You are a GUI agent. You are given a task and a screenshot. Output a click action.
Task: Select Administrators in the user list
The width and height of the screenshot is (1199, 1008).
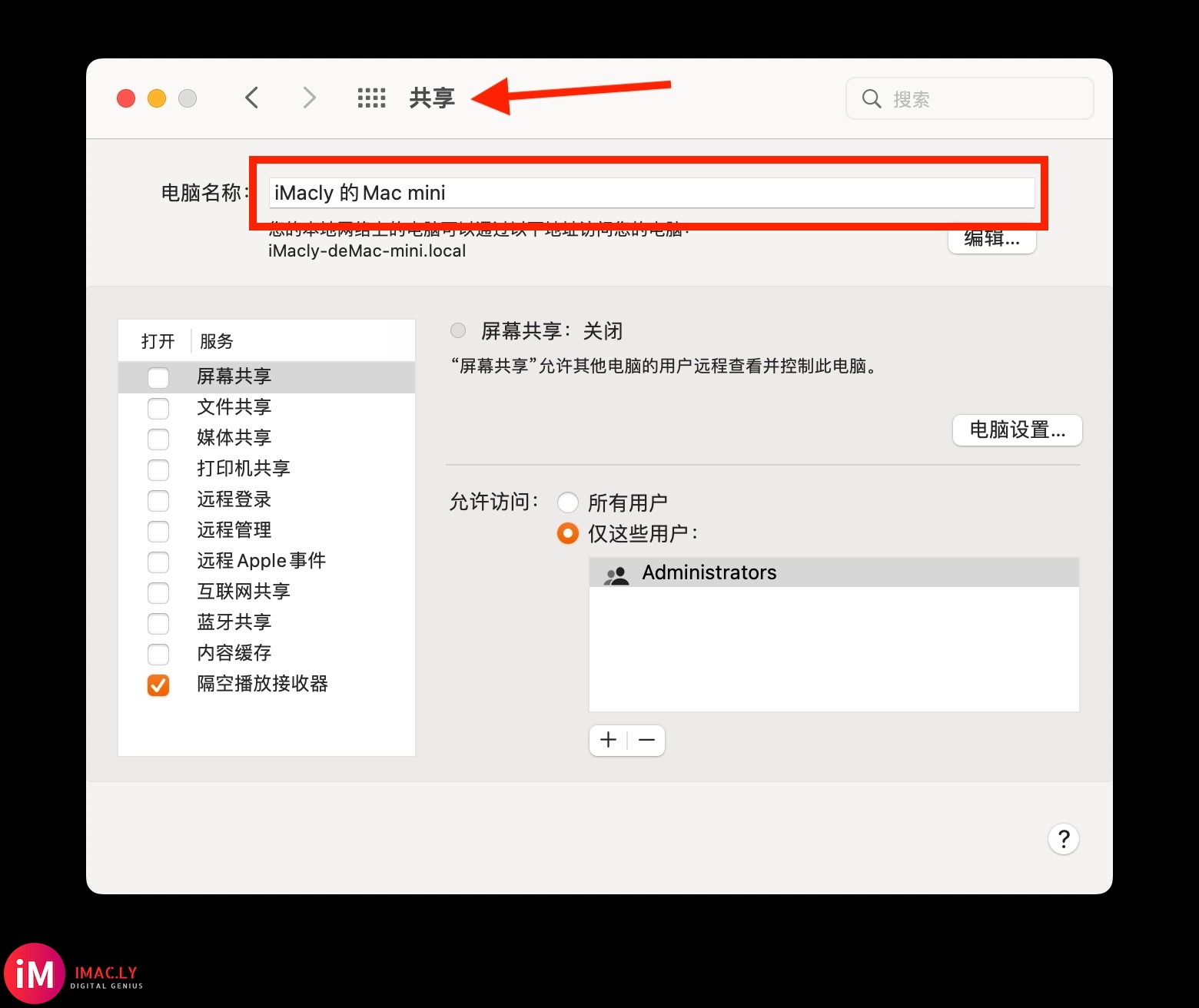834,573
